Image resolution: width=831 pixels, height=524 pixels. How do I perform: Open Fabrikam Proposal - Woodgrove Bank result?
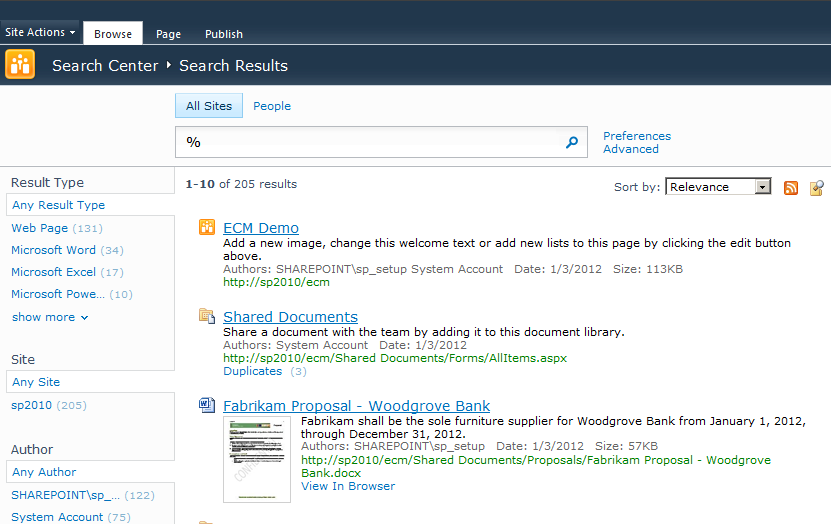tap(357, 406)
